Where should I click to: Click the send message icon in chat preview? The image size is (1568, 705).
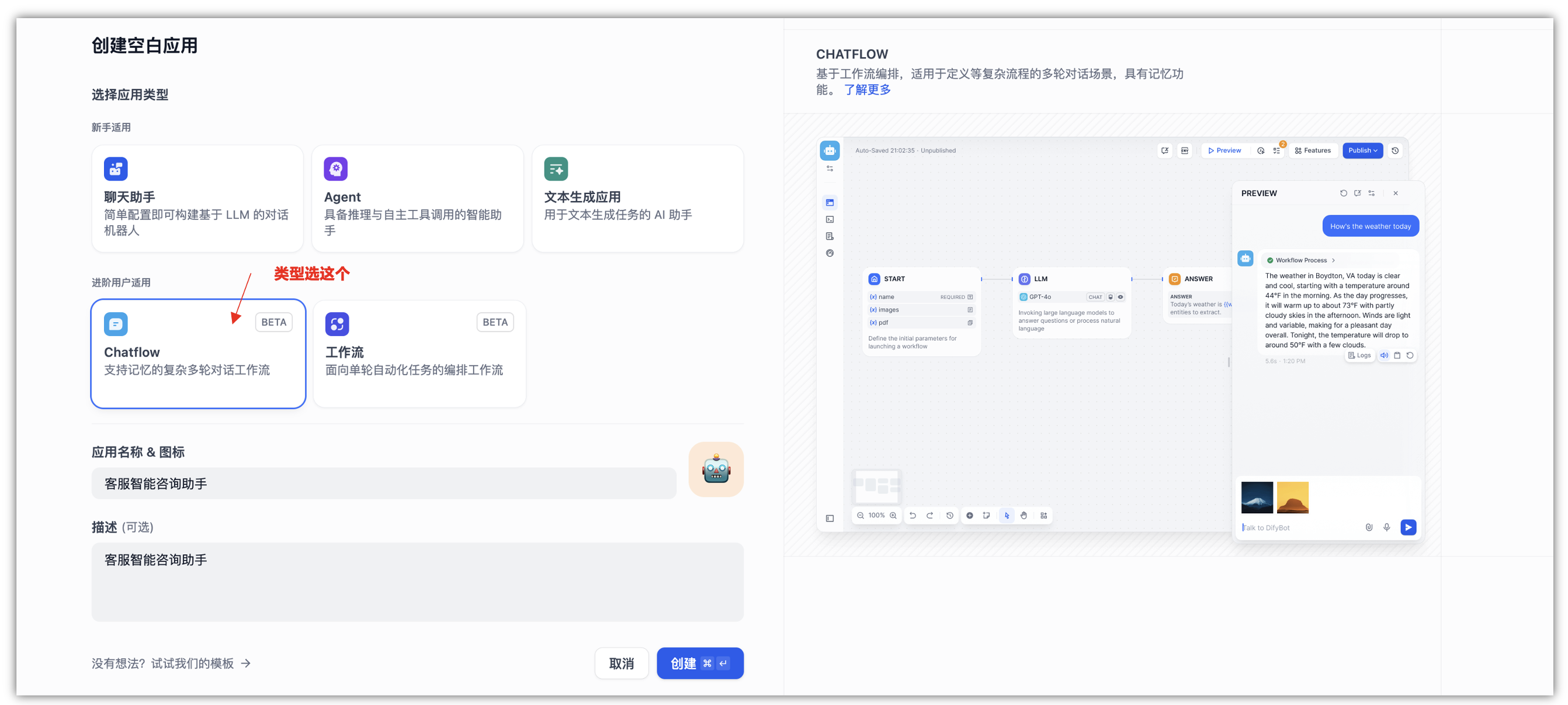pos(1408,527)
